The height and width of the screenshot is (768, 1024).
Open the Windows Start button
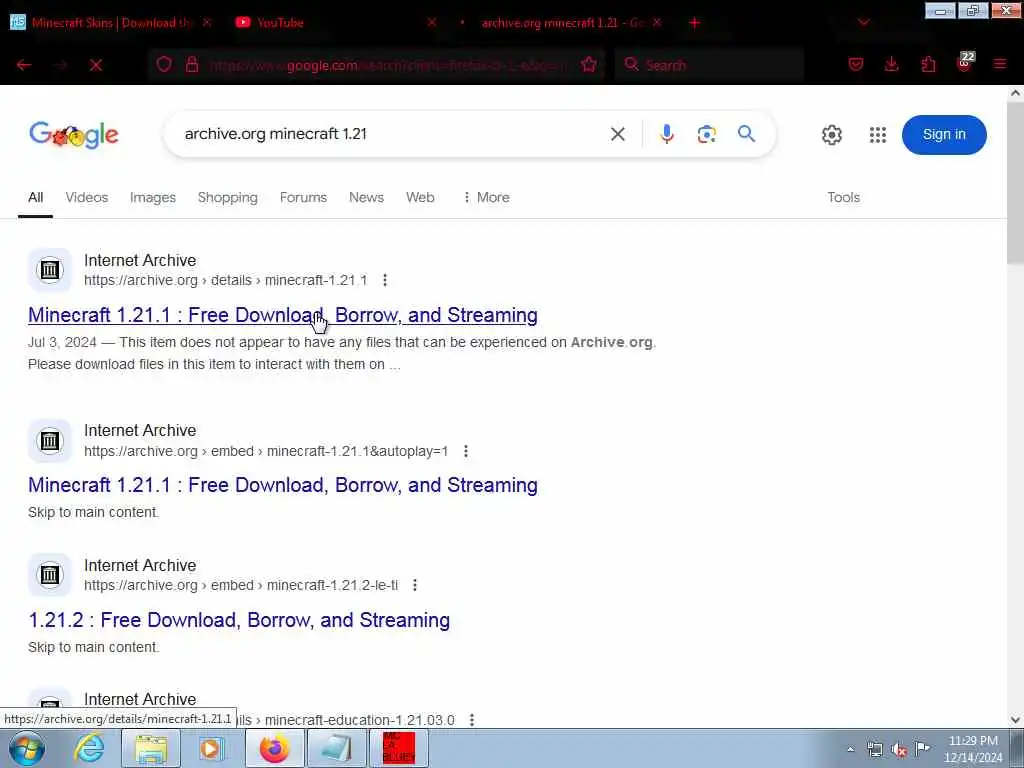point(27,748)
